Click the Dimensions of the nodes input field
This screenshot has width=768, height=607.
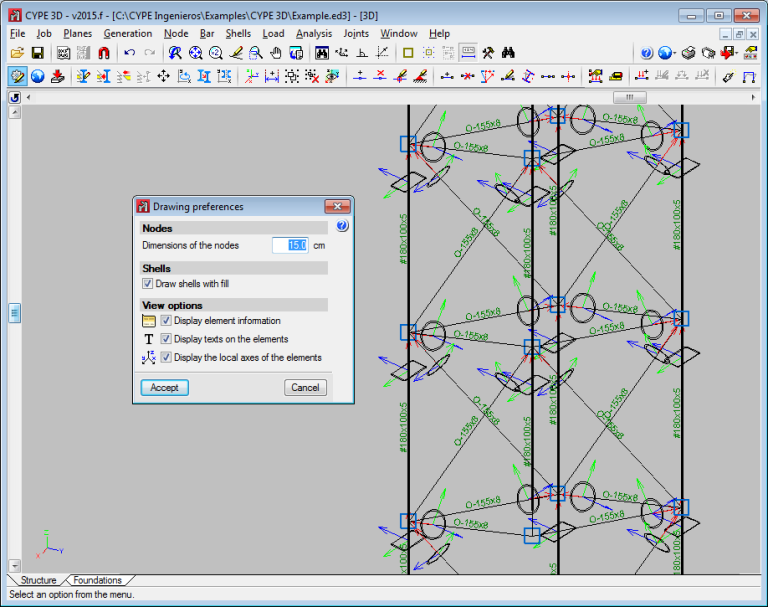(x=290, y=245)
